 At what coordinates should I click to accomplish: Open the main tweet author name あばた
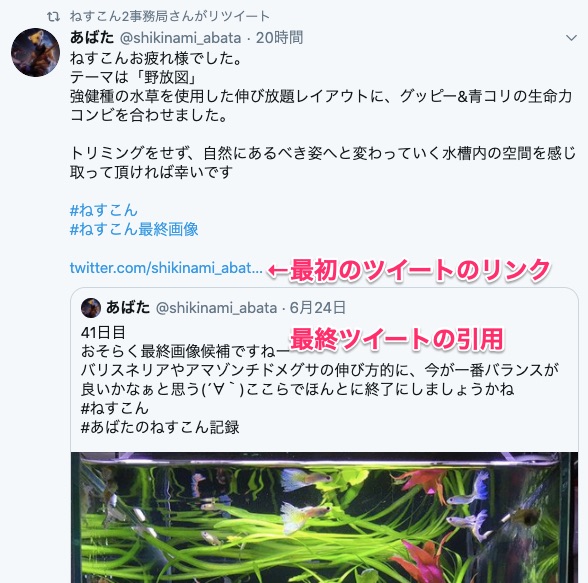coord(92,37)
